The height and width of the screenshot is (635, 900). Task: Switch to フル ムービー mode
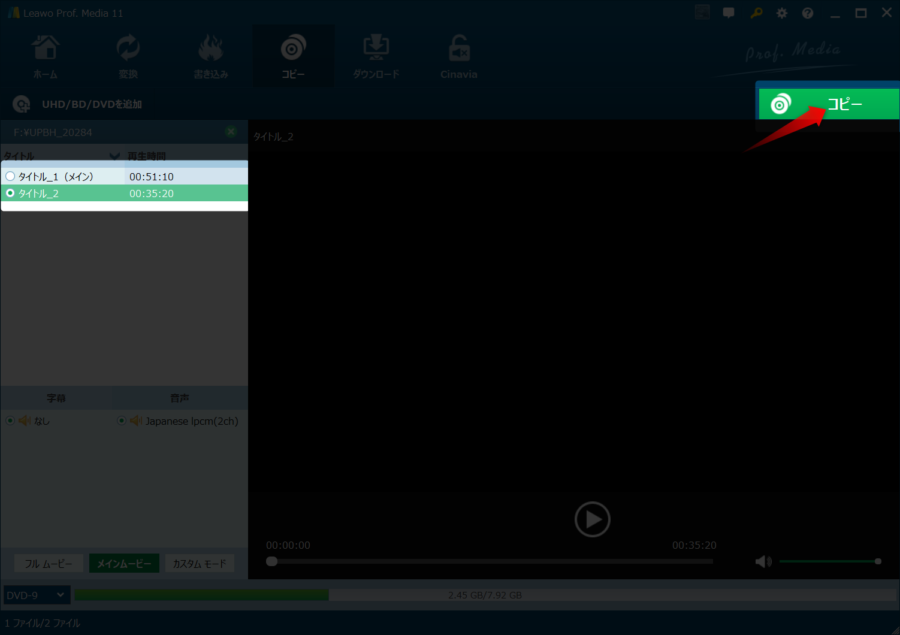48,564
